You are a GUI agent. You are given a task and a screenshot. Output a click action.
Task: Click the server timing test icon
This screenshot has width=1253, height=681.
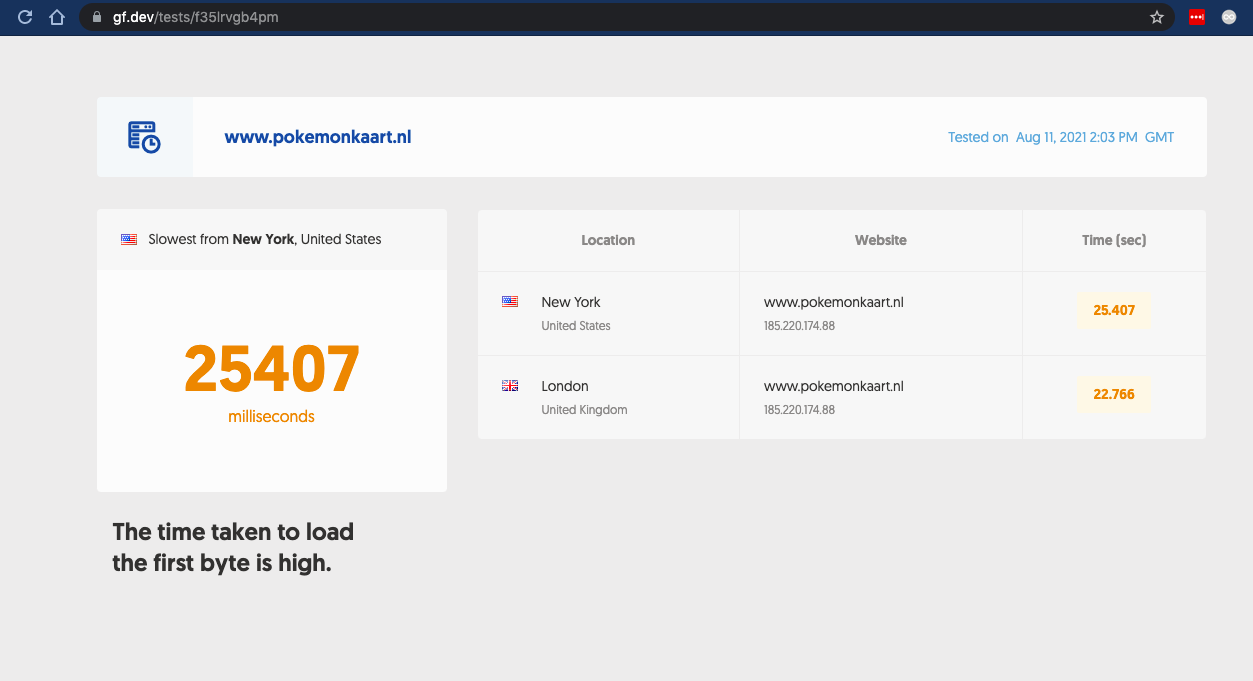[144, 137]
